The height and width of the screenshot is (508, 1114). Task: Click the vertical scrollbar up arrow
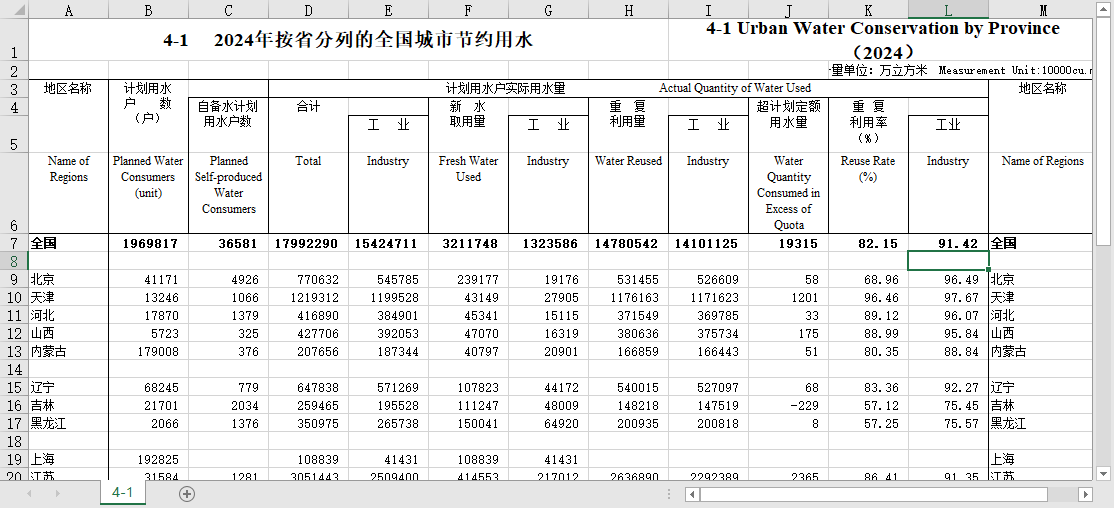pos(1104,10)
